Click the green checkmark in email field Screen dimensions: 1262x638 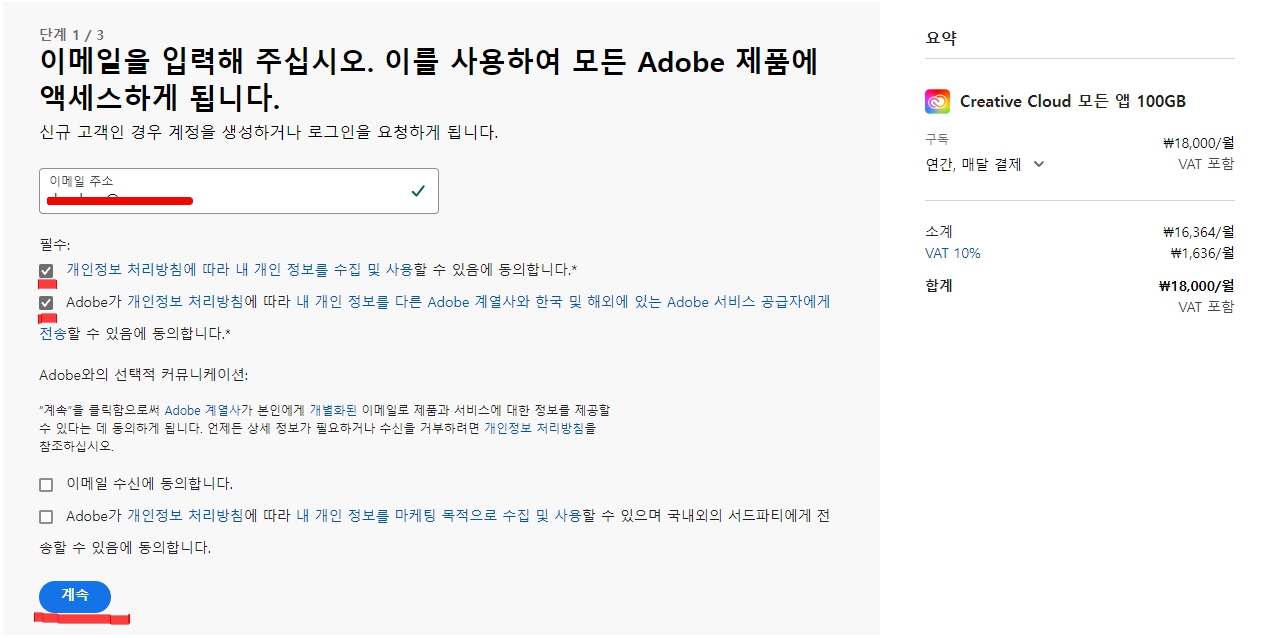pyautogui.click(x=418, y=191)
